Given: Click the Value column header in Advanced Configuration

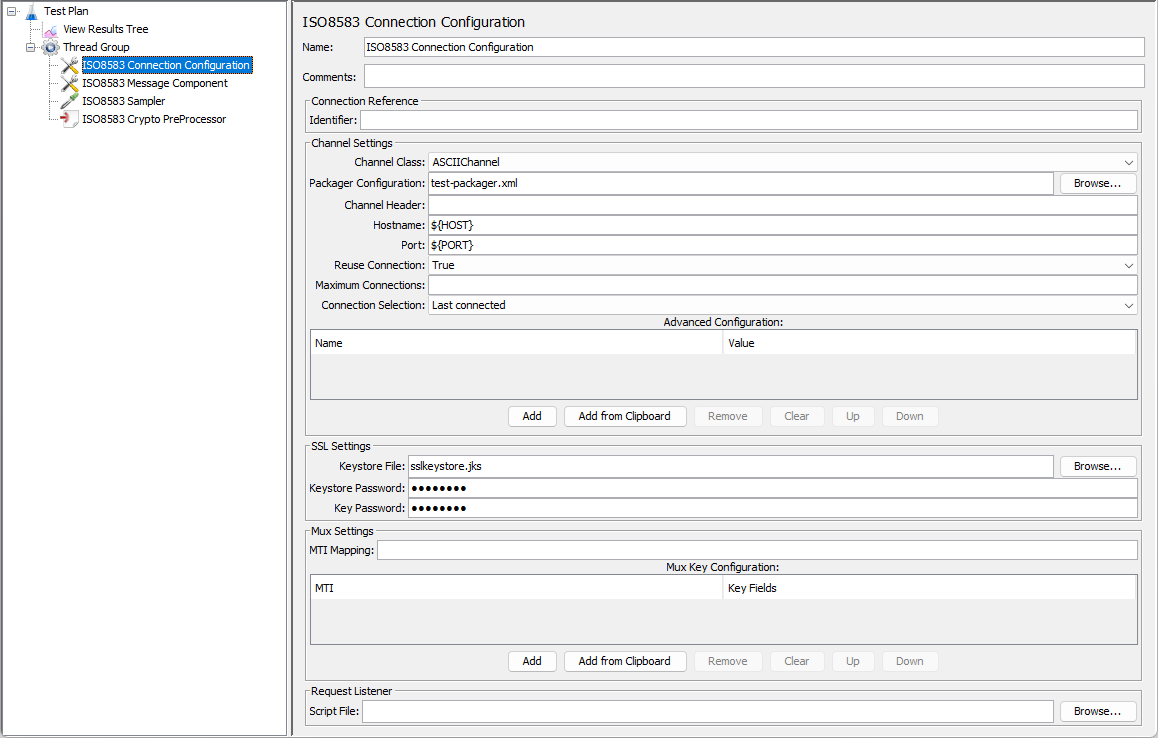Looking at the screenshot, I should point(929,343).
